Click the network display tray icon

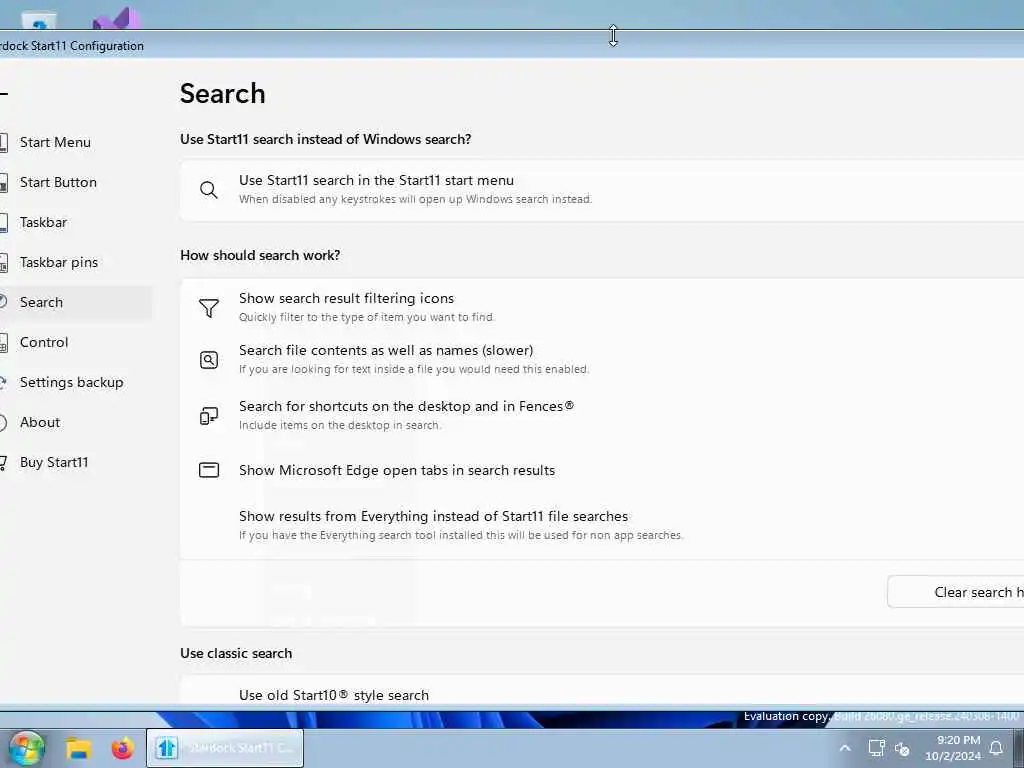coord(876,748)
